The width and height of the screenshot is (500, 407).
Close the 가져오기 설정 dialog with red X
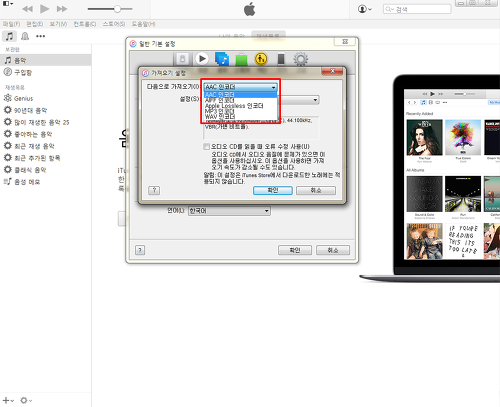pos(332,71)
